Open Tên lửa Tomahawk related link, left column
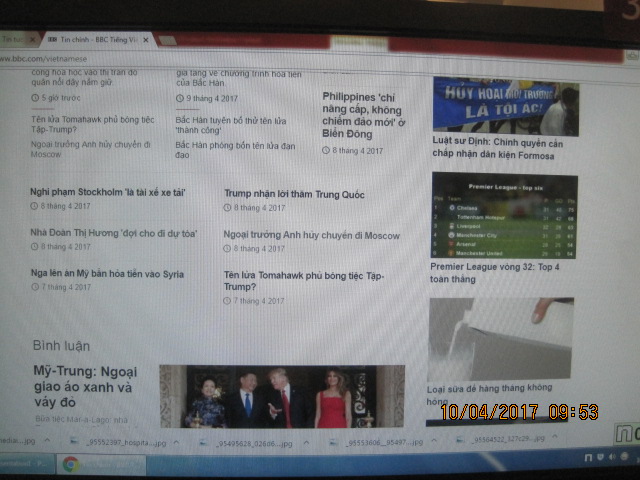 point(93,124)
